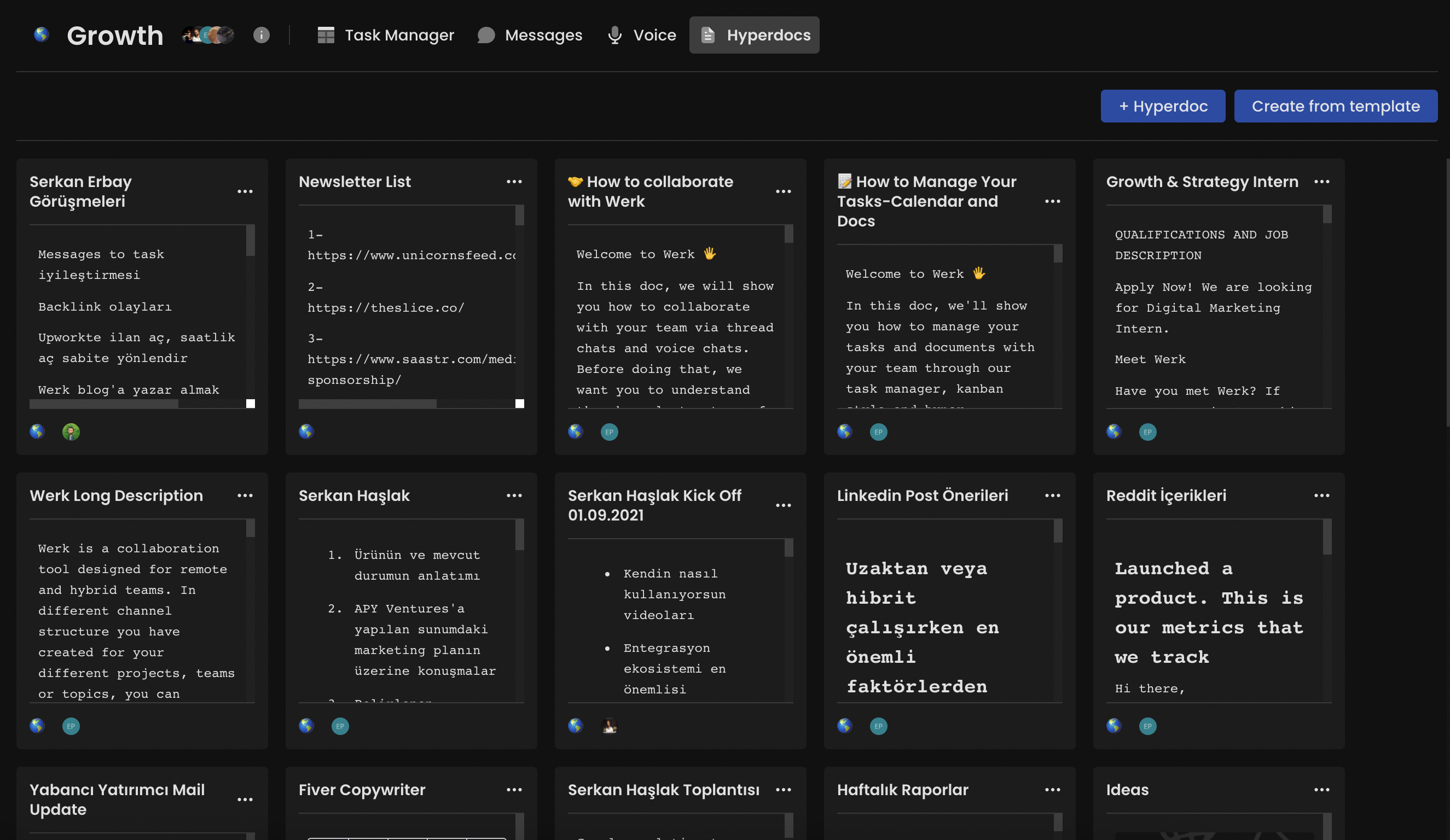The height and width of the screenshot is (840, 1450).
Task: Click globe icon on Serkan Haşlak card
Action: click(306, 726)
